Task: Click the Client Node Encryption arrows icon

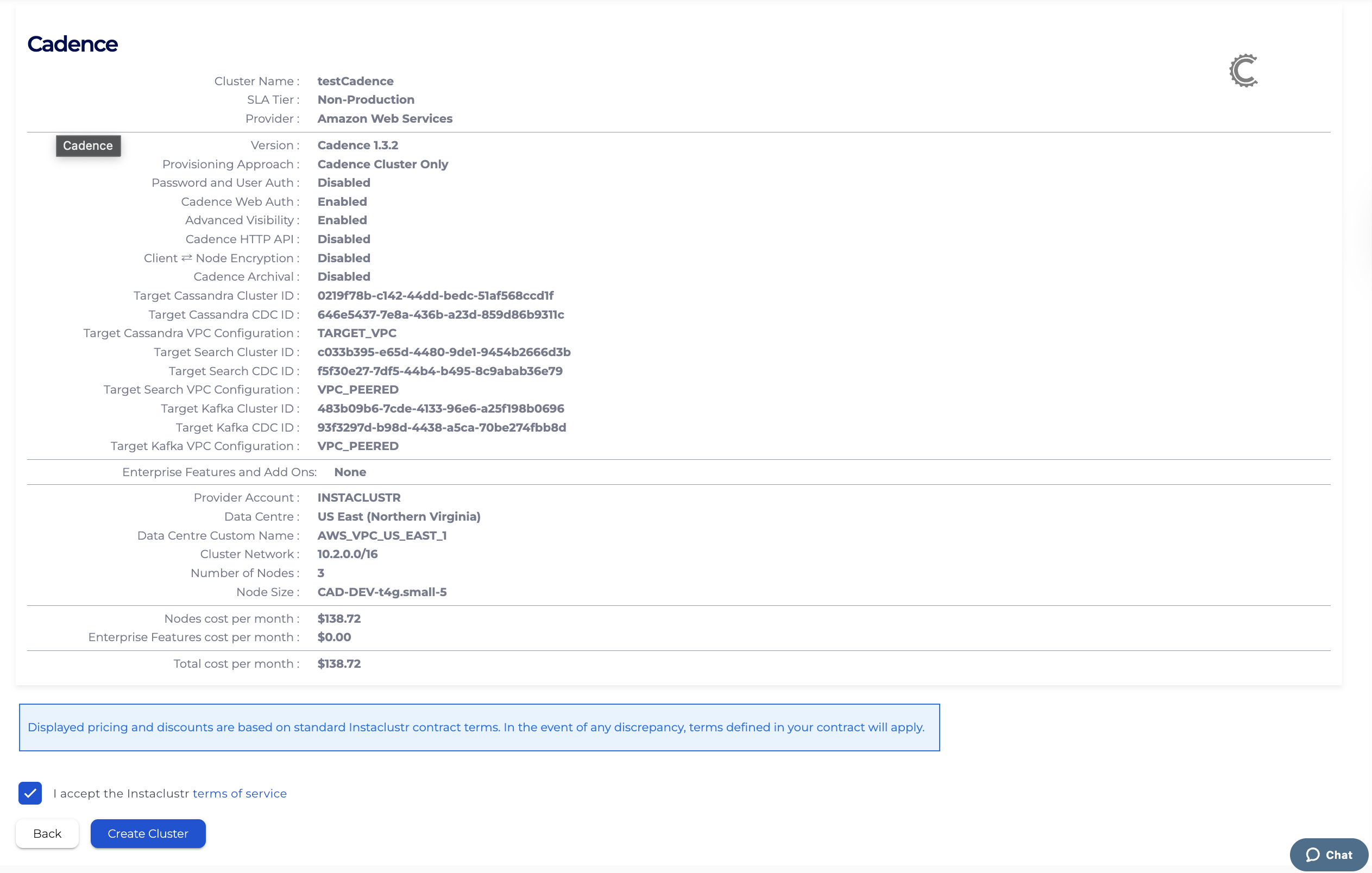Action: 186,258
